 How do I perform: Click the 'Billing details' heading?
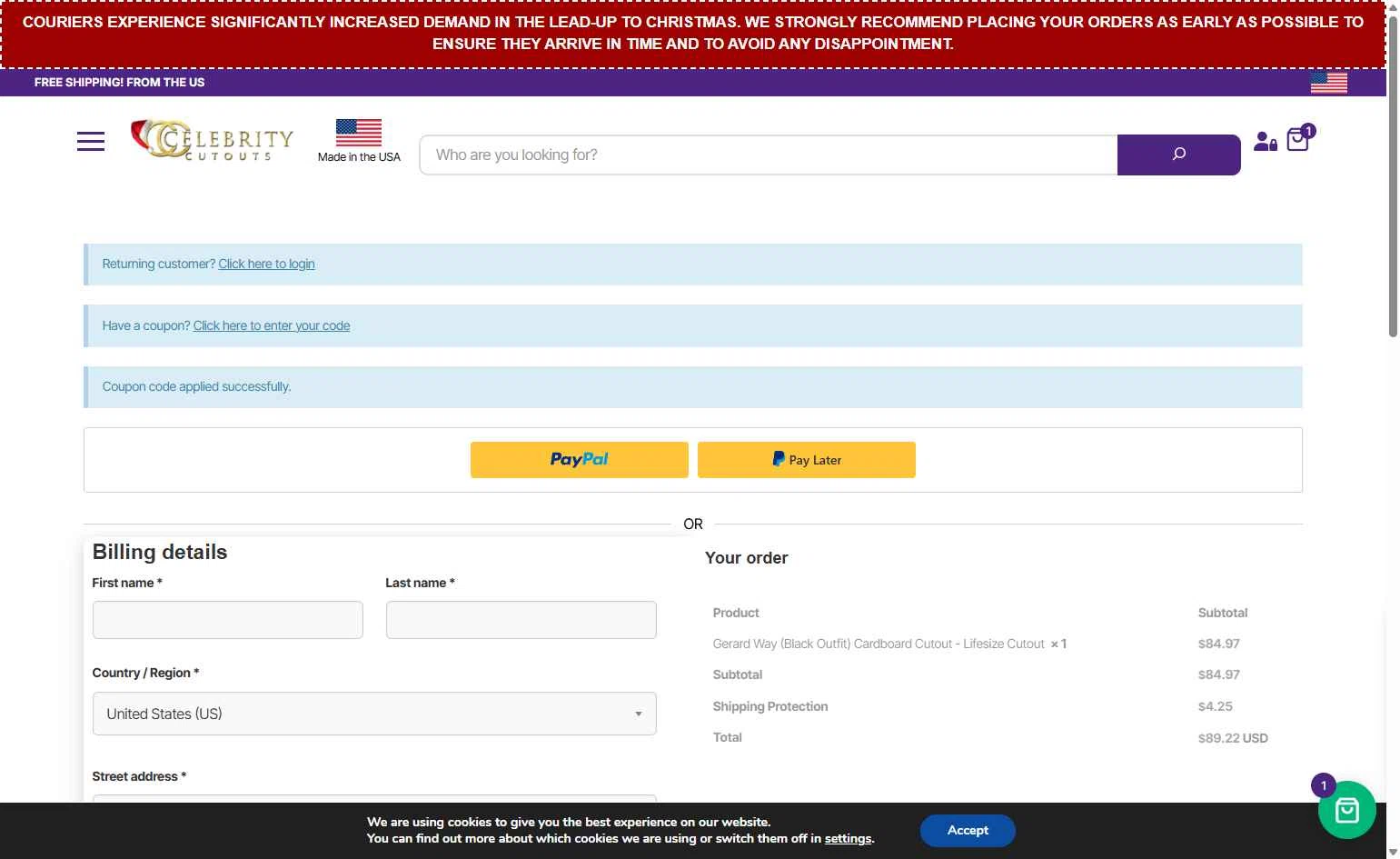tap(160, 552)
